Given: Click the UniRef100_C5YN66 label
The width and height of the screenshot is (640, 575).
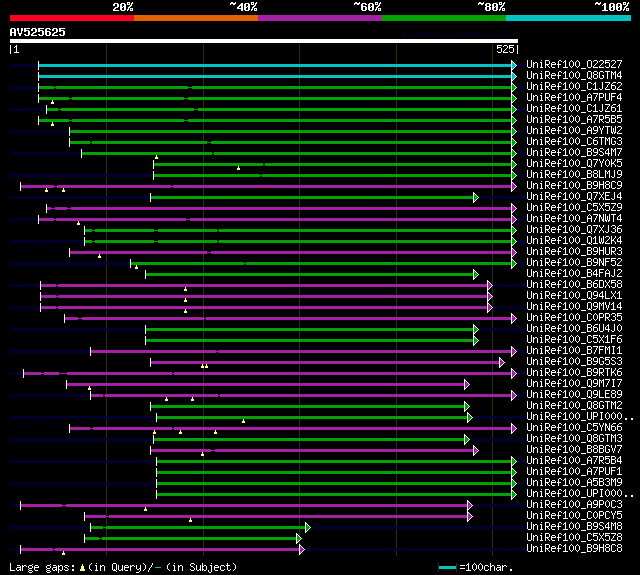Looking at the screenshot, I should tap(574, 428).
